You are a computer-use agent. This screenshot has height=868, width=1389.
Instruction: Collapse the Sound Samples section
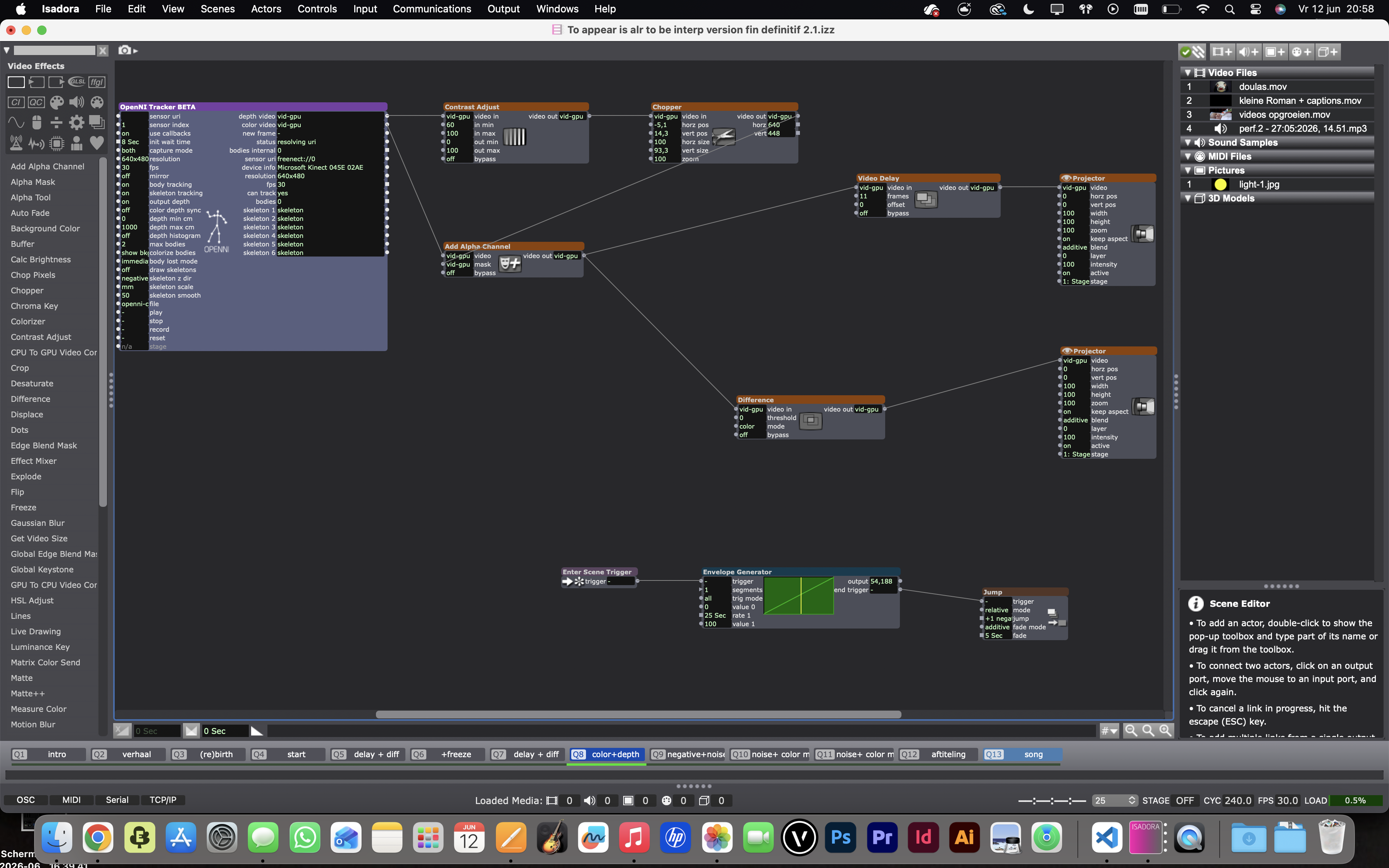pyautogui.click(x=1187, y=142)
